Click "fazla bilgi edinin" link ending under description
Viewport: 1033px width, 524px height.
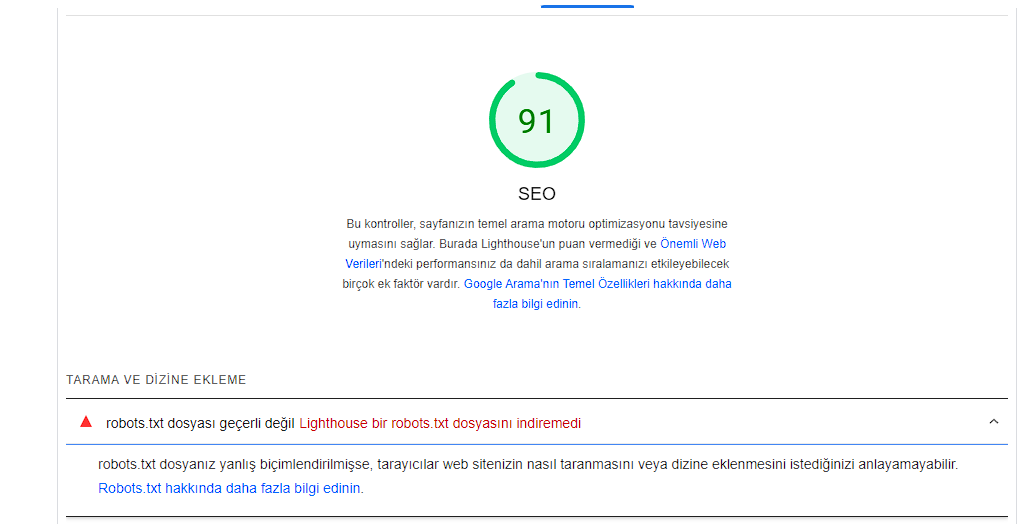coord(536,304)
